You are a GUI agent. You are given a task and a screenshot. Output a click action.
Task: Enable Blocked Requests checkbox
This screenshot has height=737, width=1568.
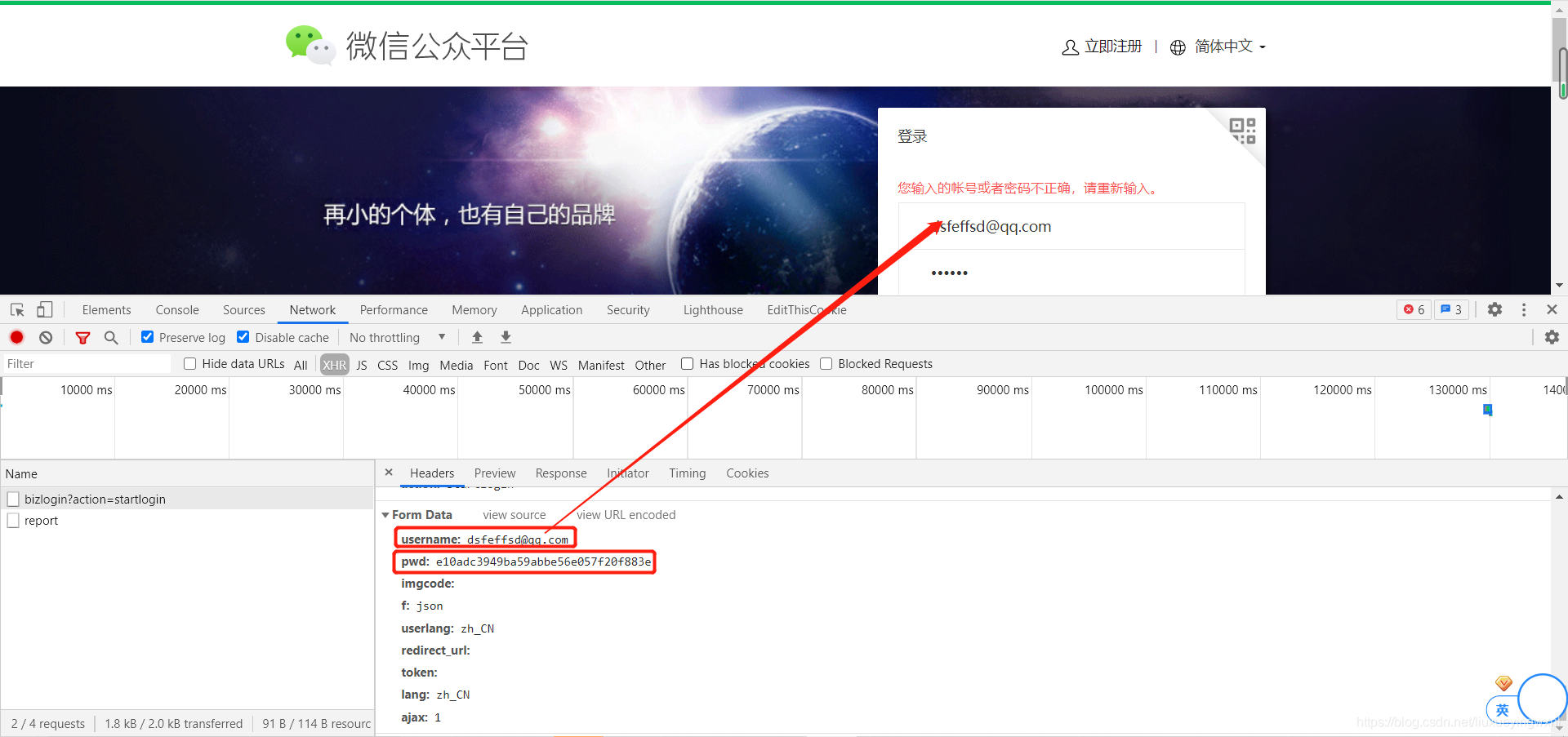tap(826, 364)
